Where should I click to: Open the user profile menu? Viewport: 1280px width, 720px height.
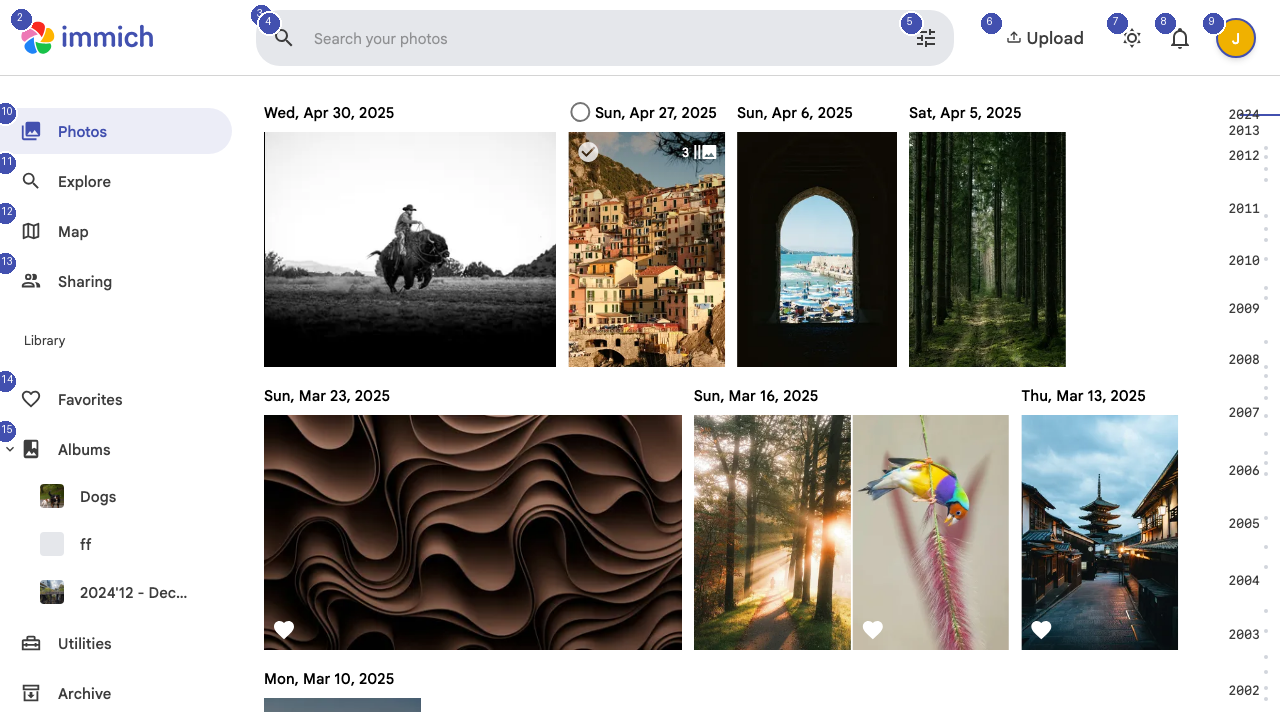pyautogui.click(x=1236, y=37)
